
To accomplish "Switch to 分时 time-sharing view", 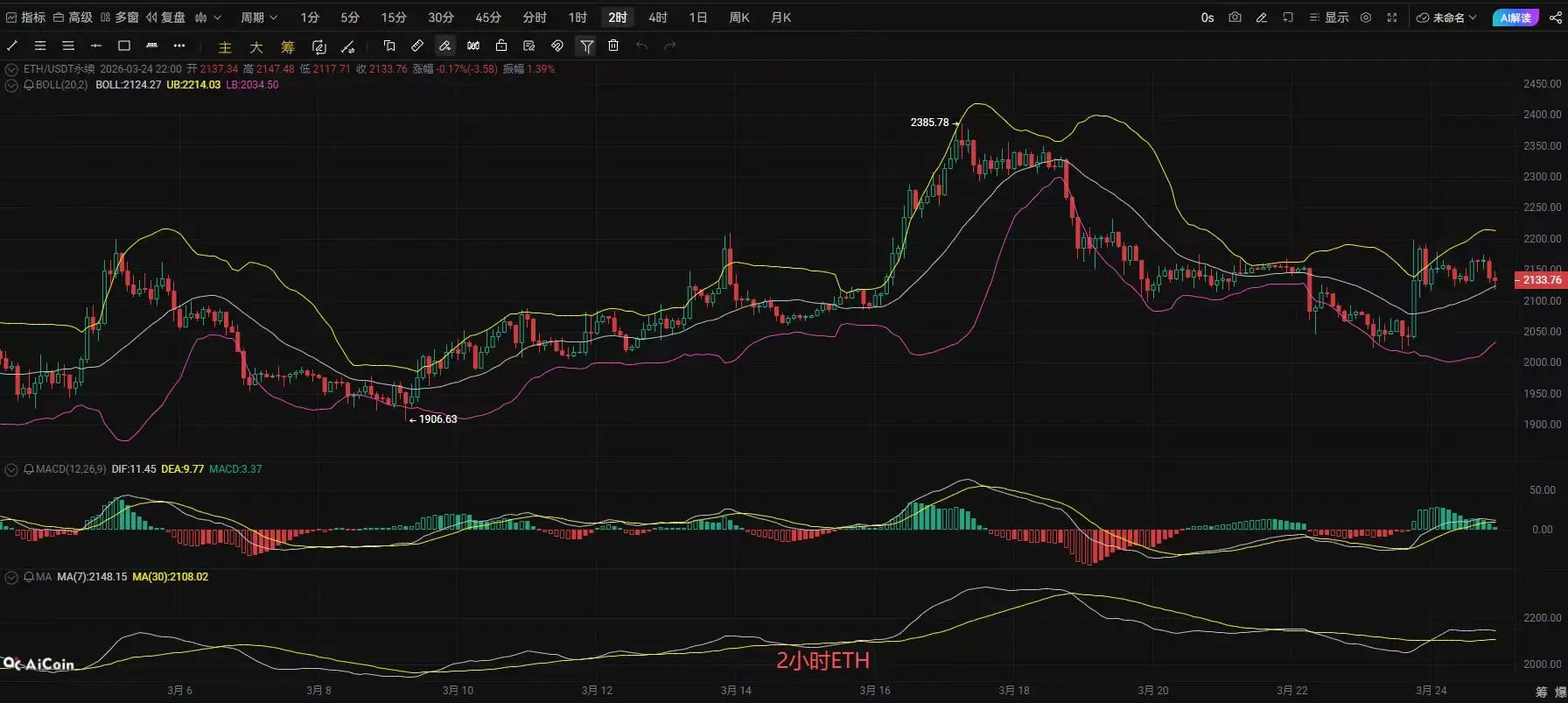I will coord(535,18).
